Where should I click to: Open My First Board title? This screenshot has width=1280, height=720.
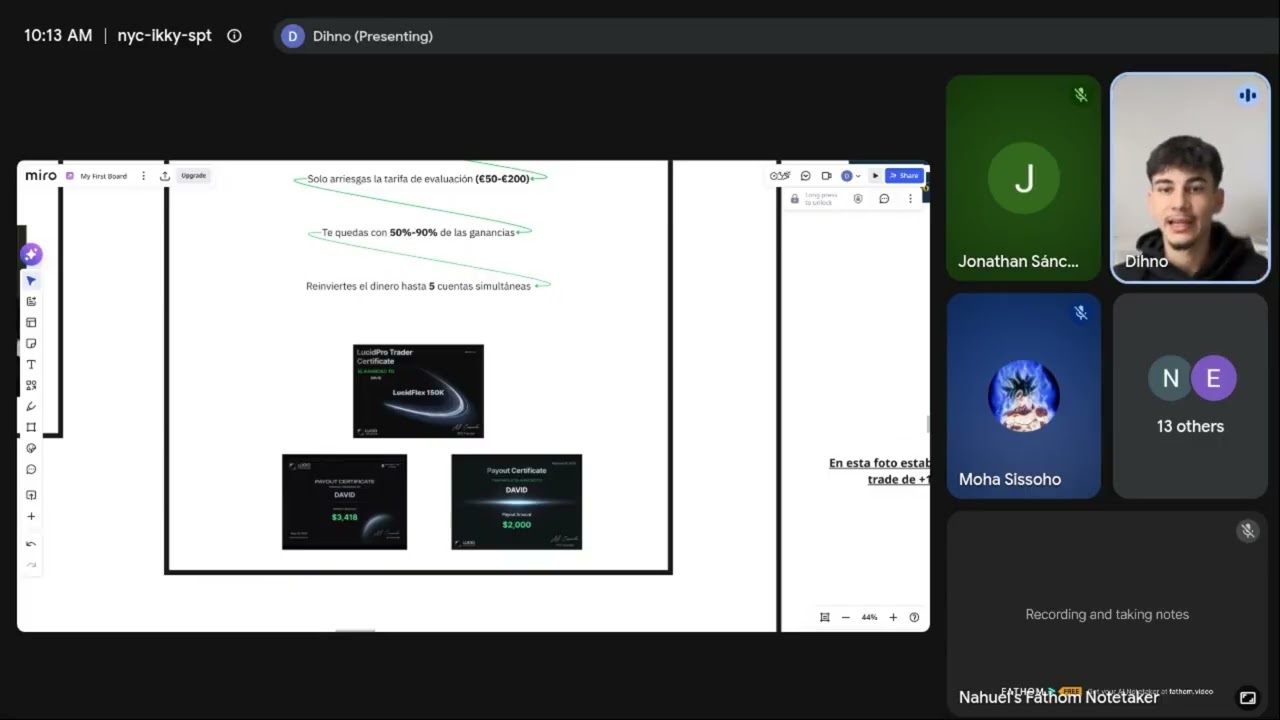click(x=103, y=176)
